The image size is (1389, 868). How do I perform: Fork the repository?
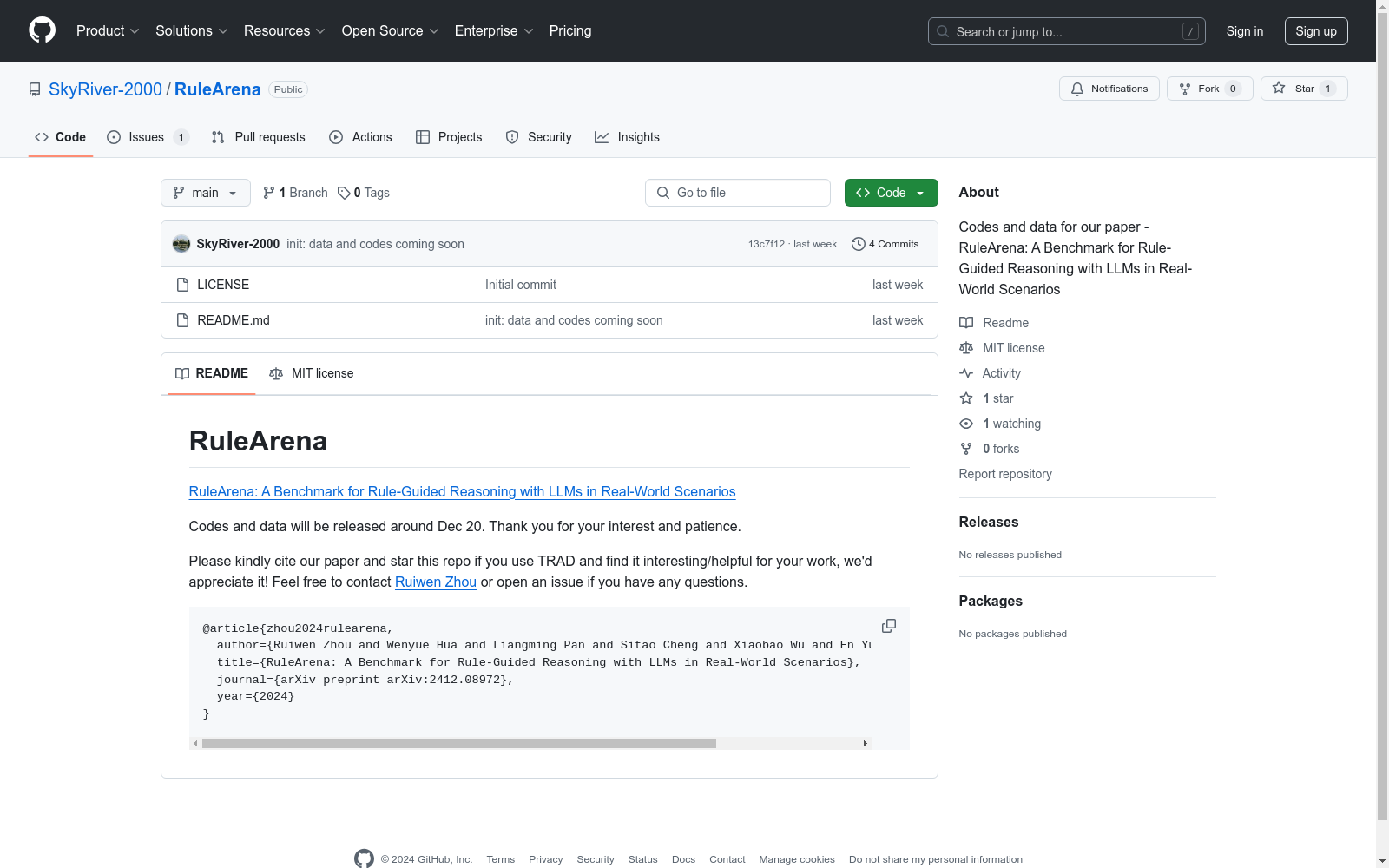point(1209,89)
